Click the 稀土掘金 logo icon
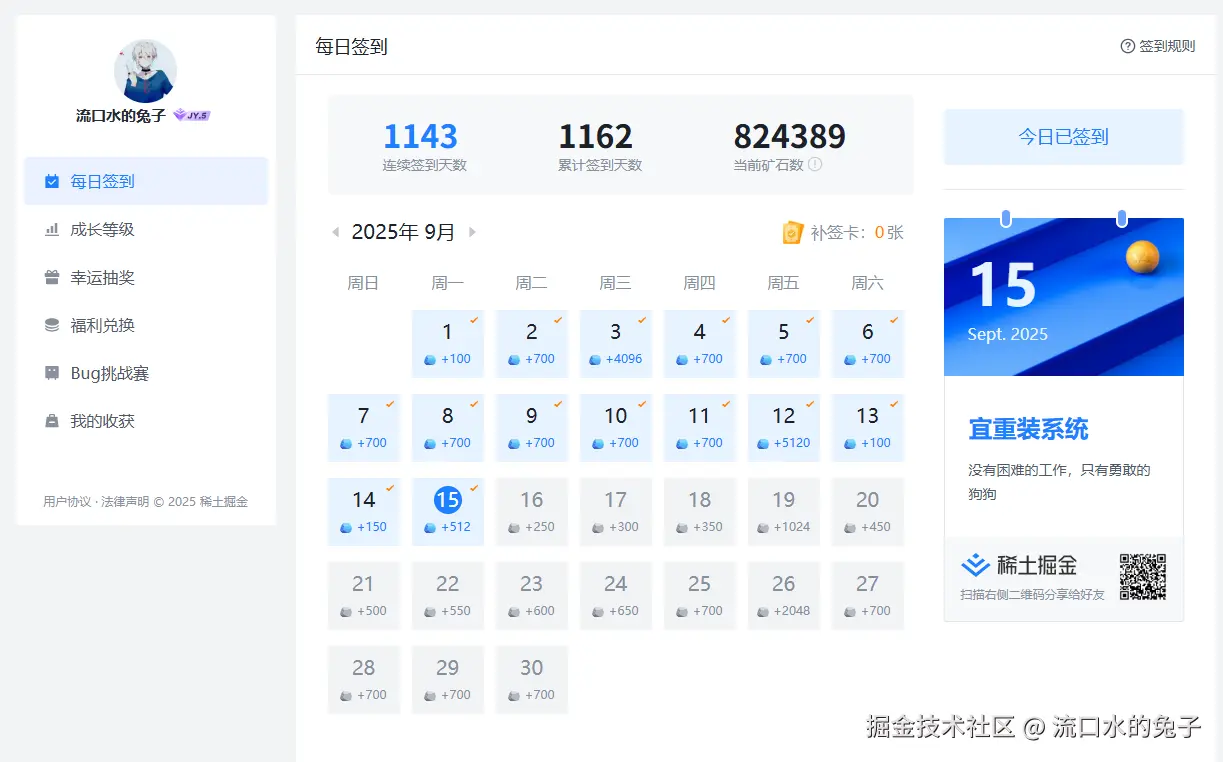The height and width of the screenshot is (762, 1223). pos(976,564)
